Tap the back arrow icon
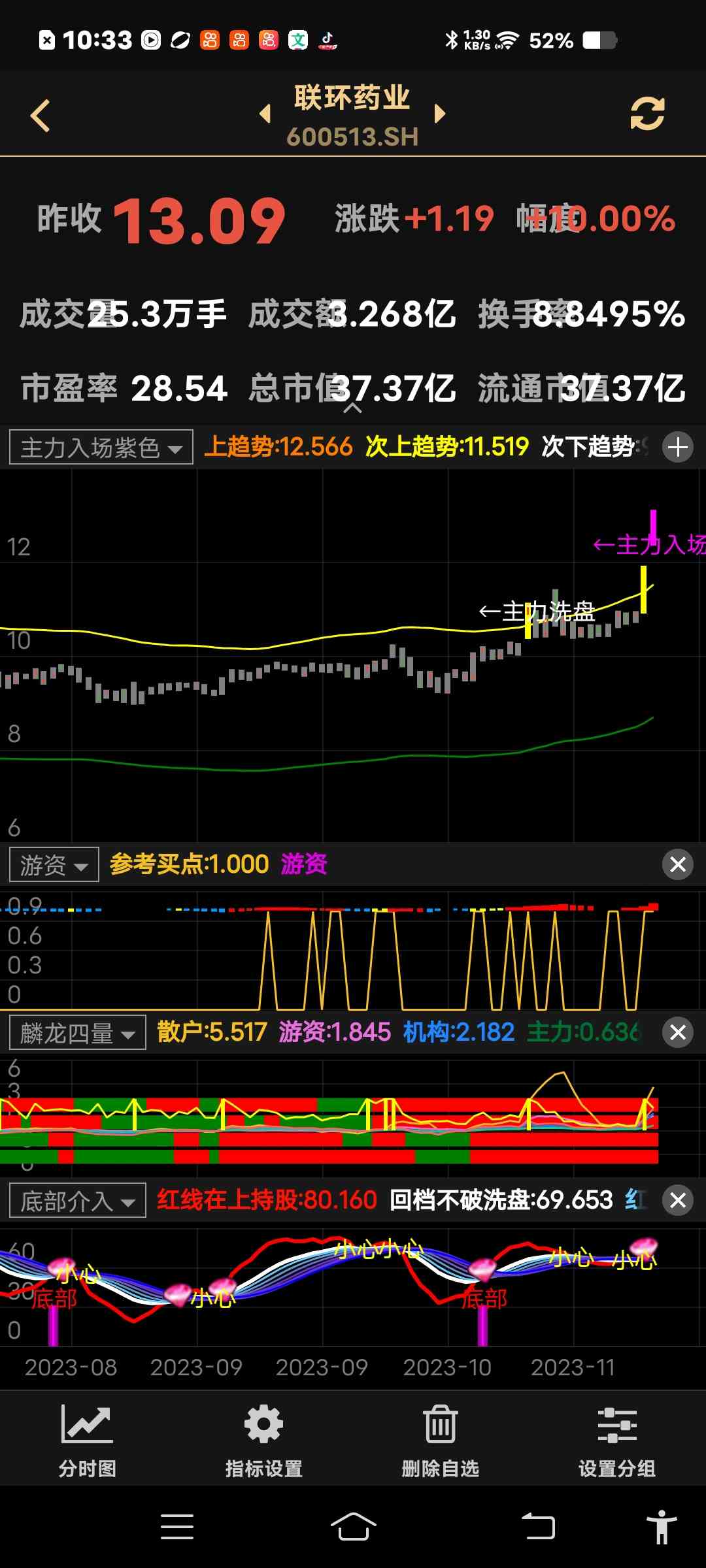 point(41,116)
